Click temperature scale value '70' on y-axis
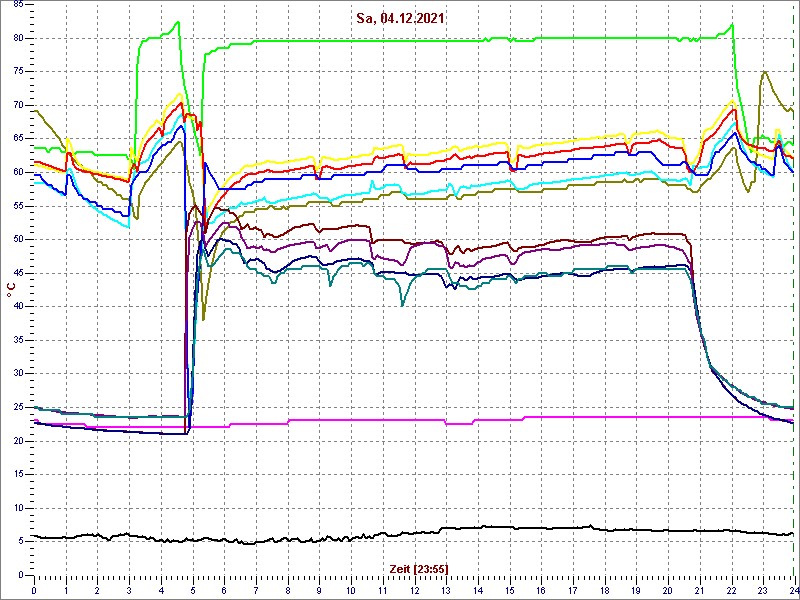Image resolution: width=800 pixels, height=600 pixels. [19, 105]
